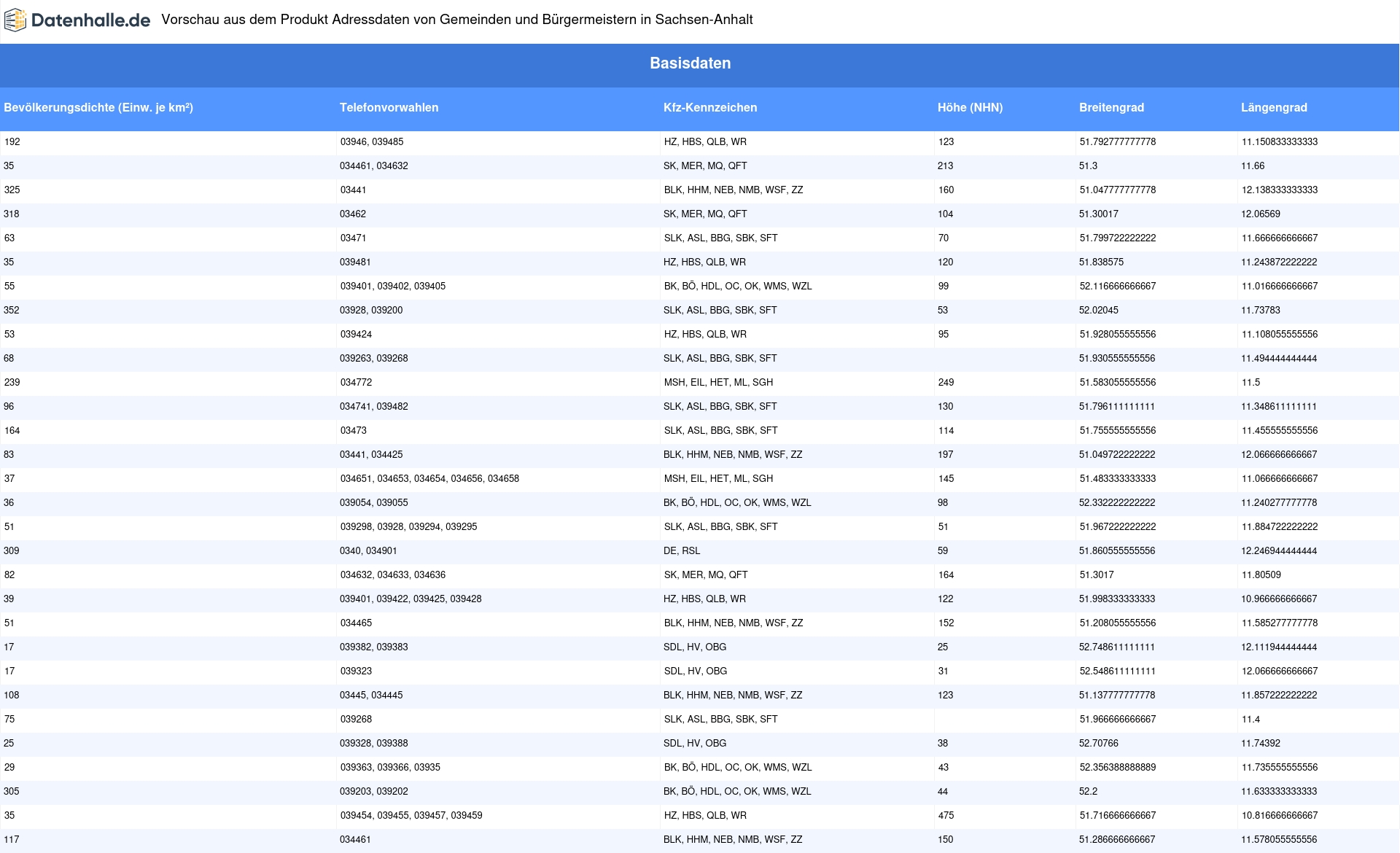
Task: Click phone codes 039054, 039055
Action: (374, 503)
